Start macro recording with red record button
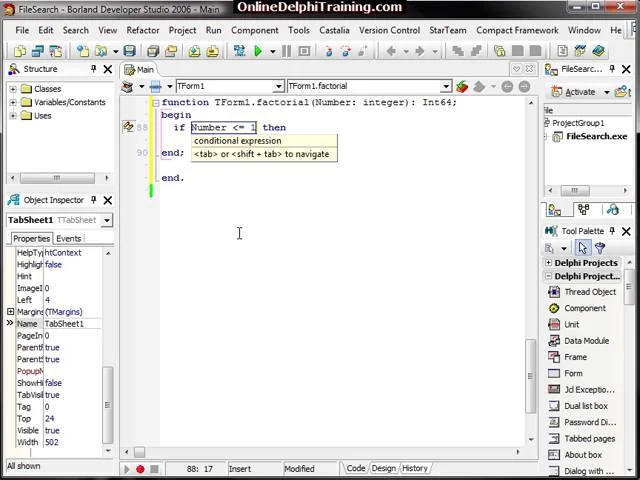Image resolution: width=640 pixels, height=480 pixels. [140, 469]
